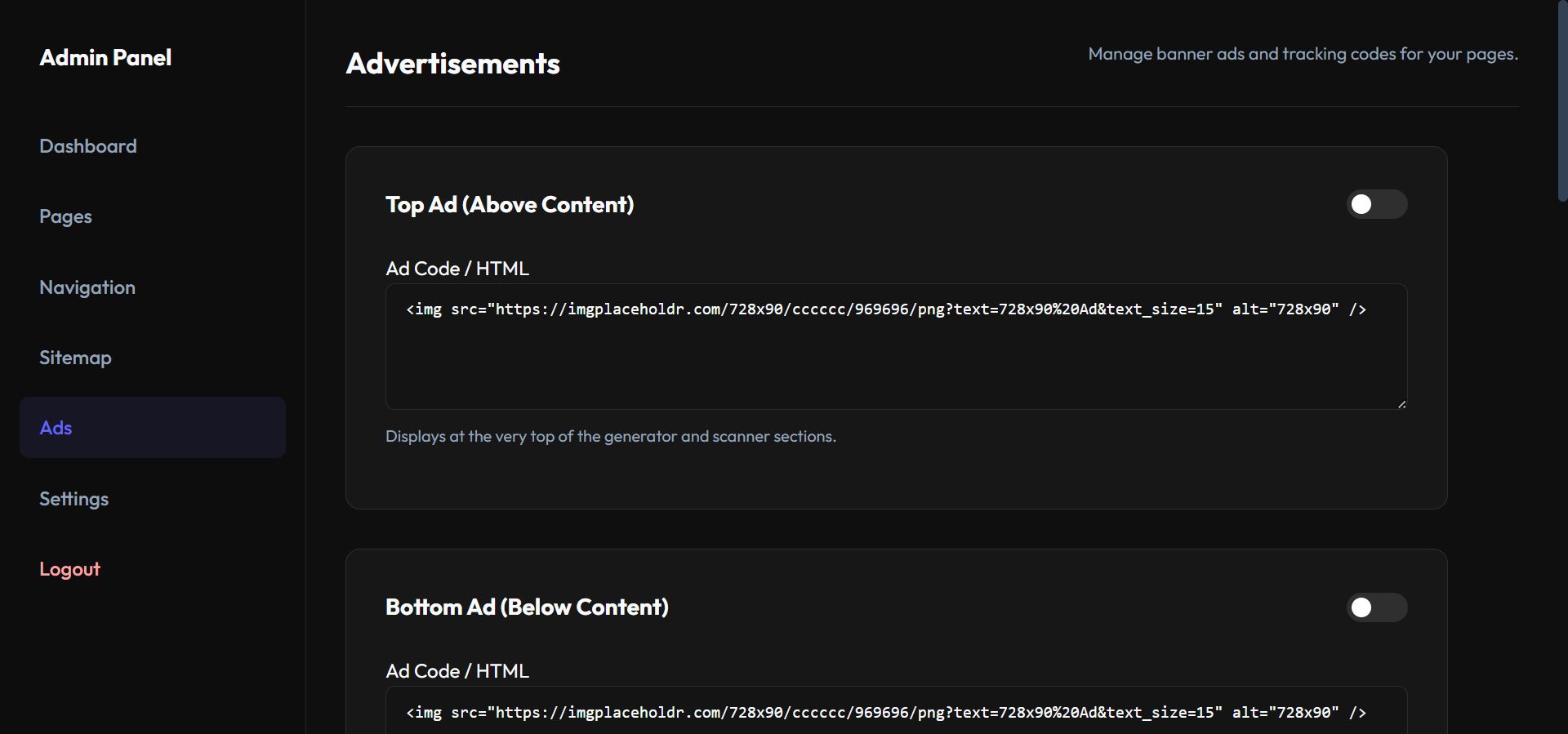1568x734 pixels.
Task: Focus the Top Ad code text area
Action: click(895, 359)
